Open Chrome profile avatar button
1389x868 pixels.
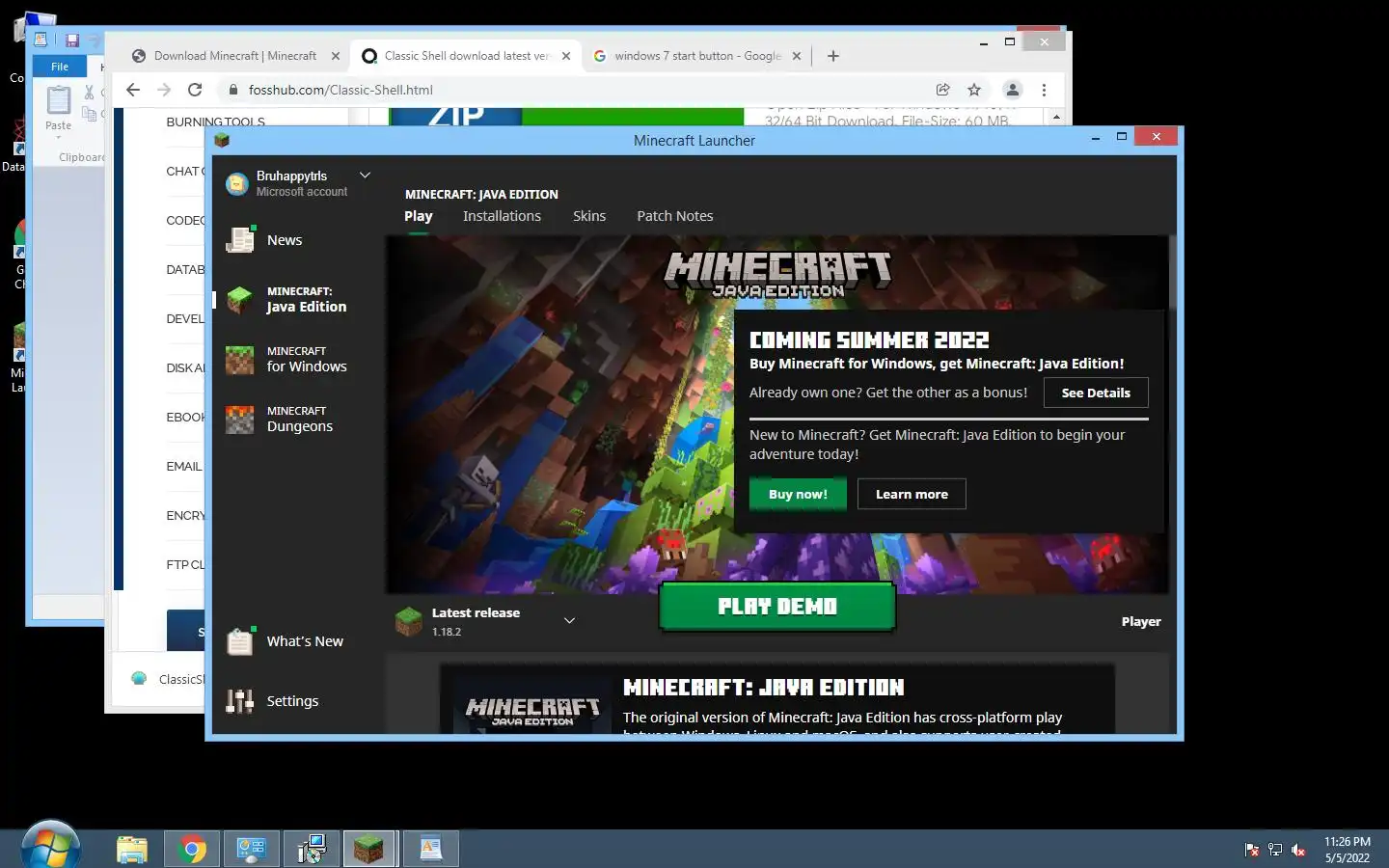tap(1013, 90)
